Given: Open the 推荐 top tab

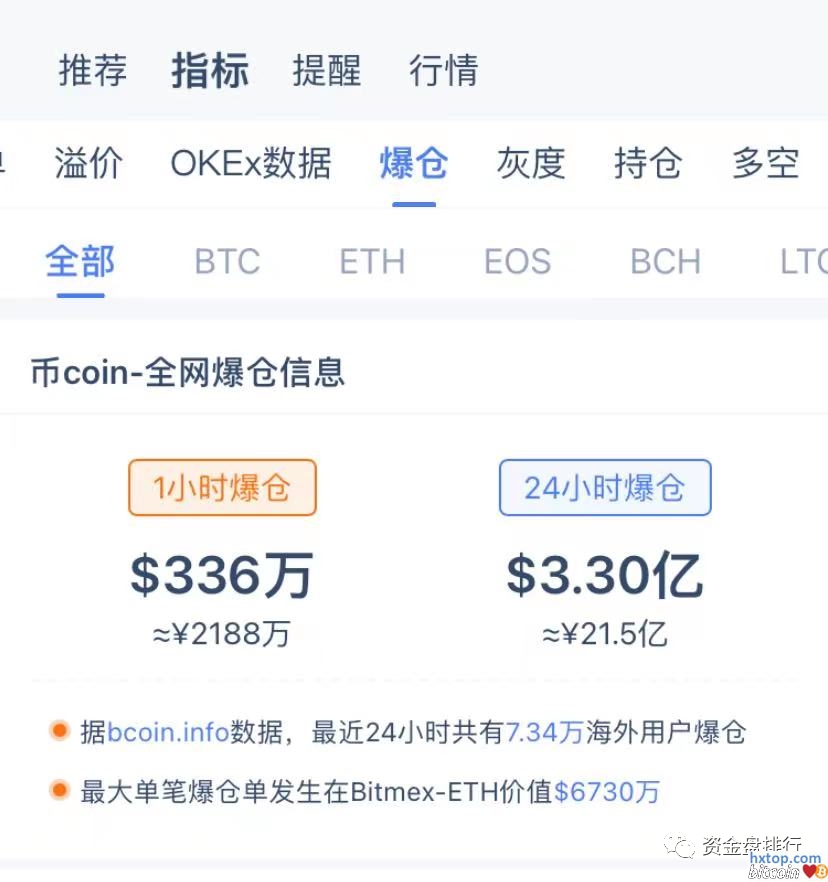Looking at the screenshot, I should (93, 71).
